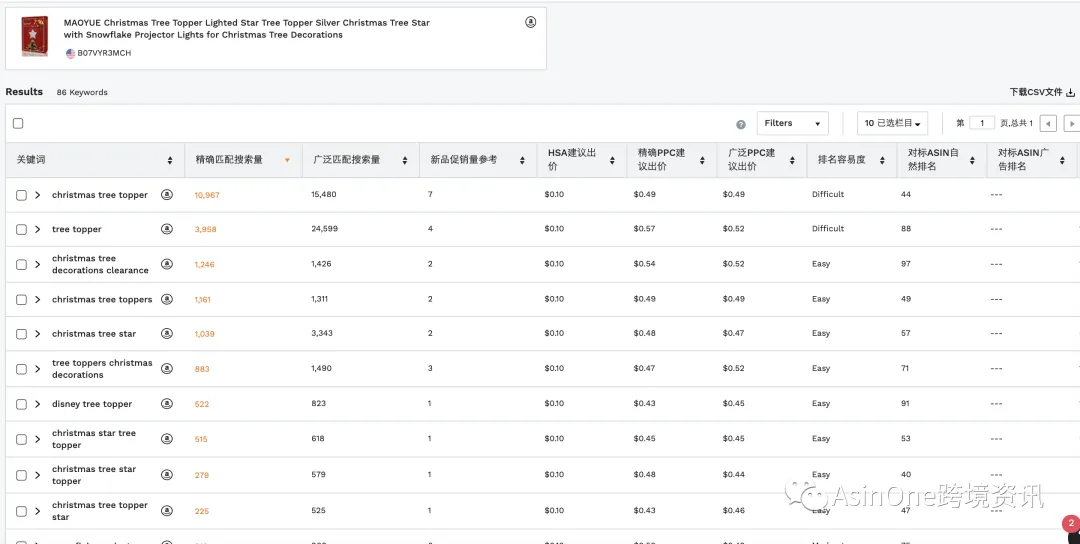This screenshot has height=544, width=1080.
Task: Click search volume 3,958 link
Action: click(205, 229)
